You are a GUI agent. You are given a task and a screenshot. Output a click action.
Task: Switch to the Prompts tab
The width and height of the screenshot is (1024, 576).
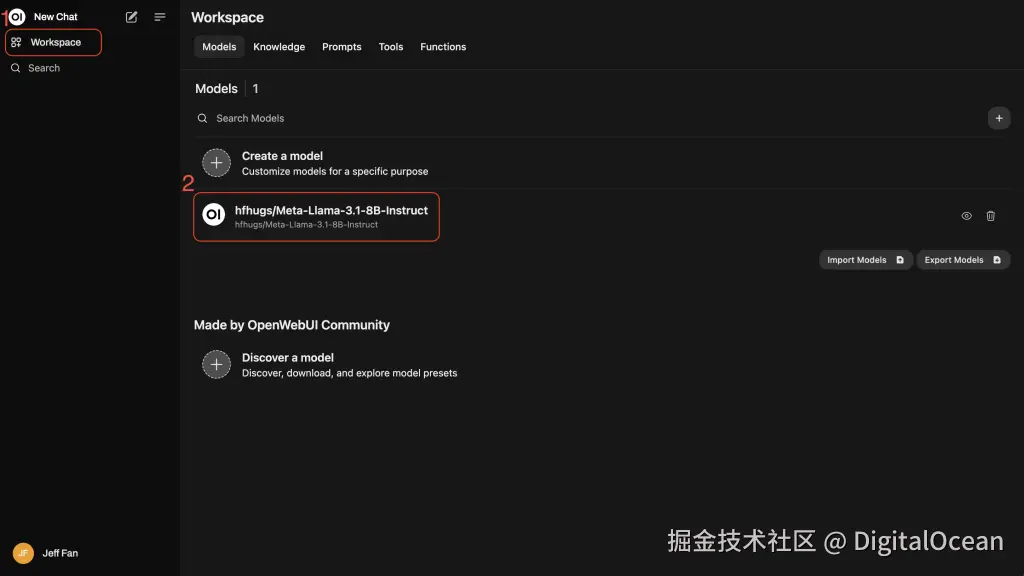point(342,47)
